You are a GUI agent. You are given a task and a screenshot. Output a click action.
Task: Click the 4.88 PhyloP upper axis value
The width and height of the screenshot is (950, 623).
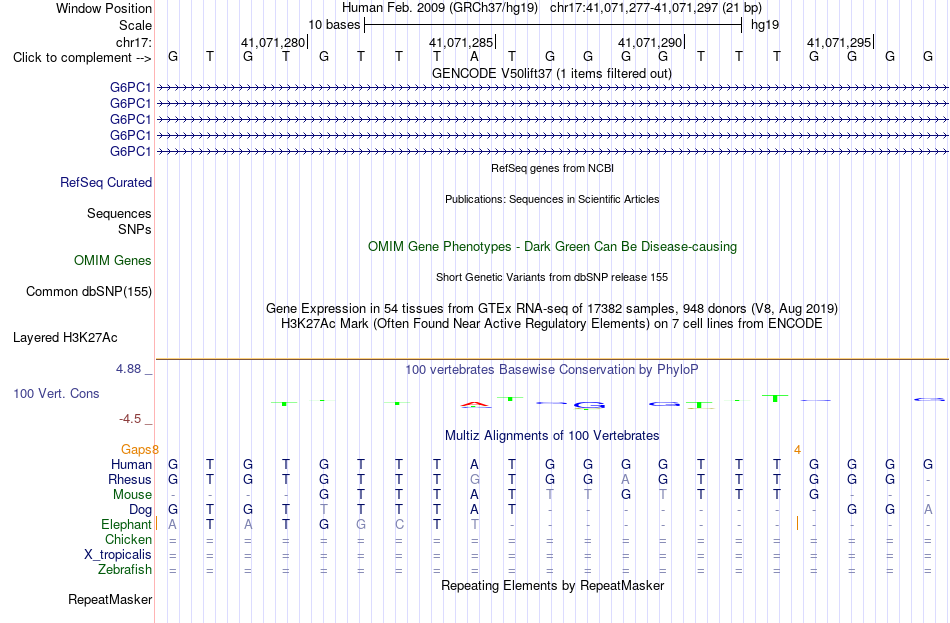[128, 369]
